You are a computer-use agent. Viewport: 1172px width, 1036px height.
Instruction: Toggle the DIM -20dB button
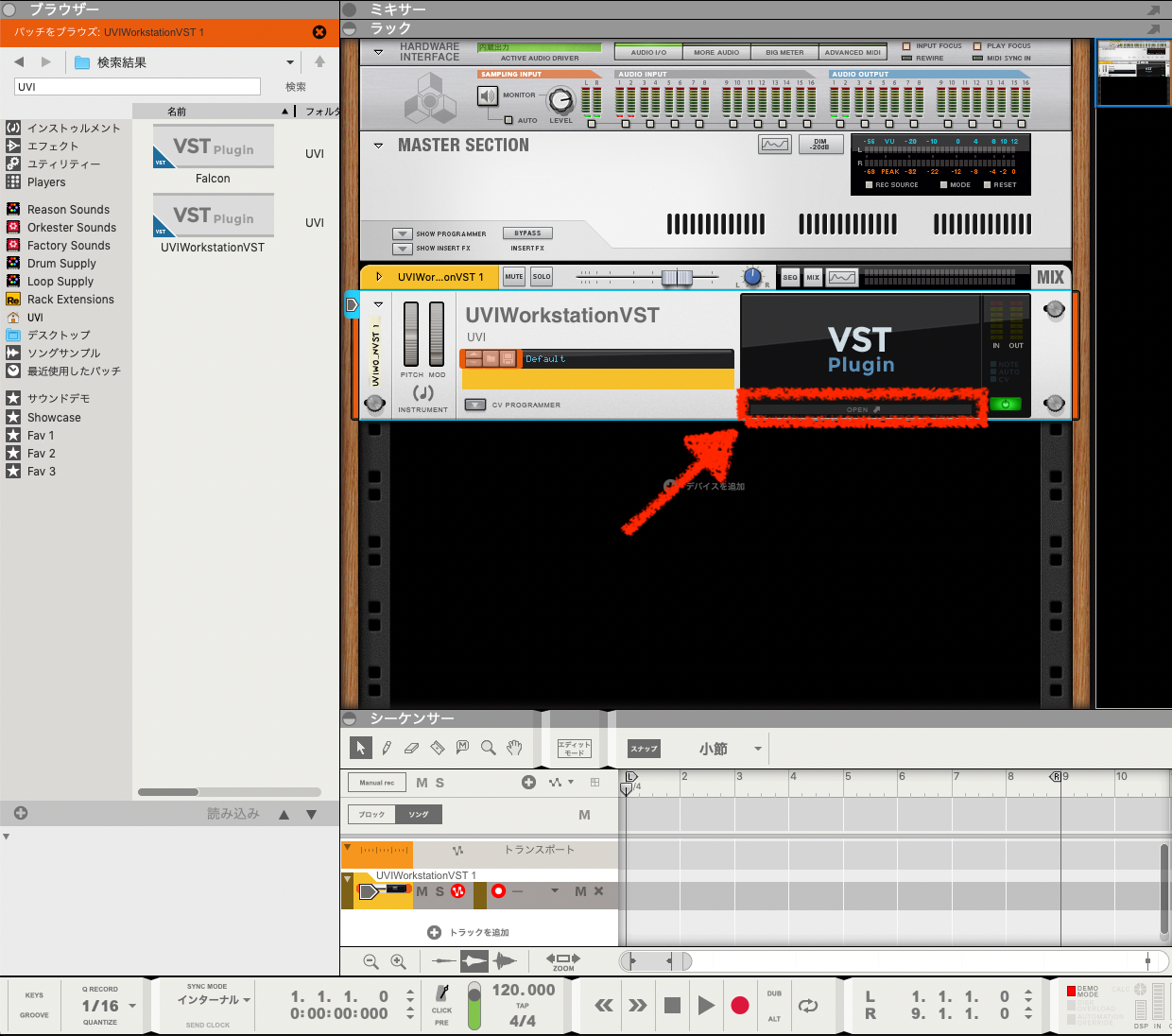coord(820,145)
